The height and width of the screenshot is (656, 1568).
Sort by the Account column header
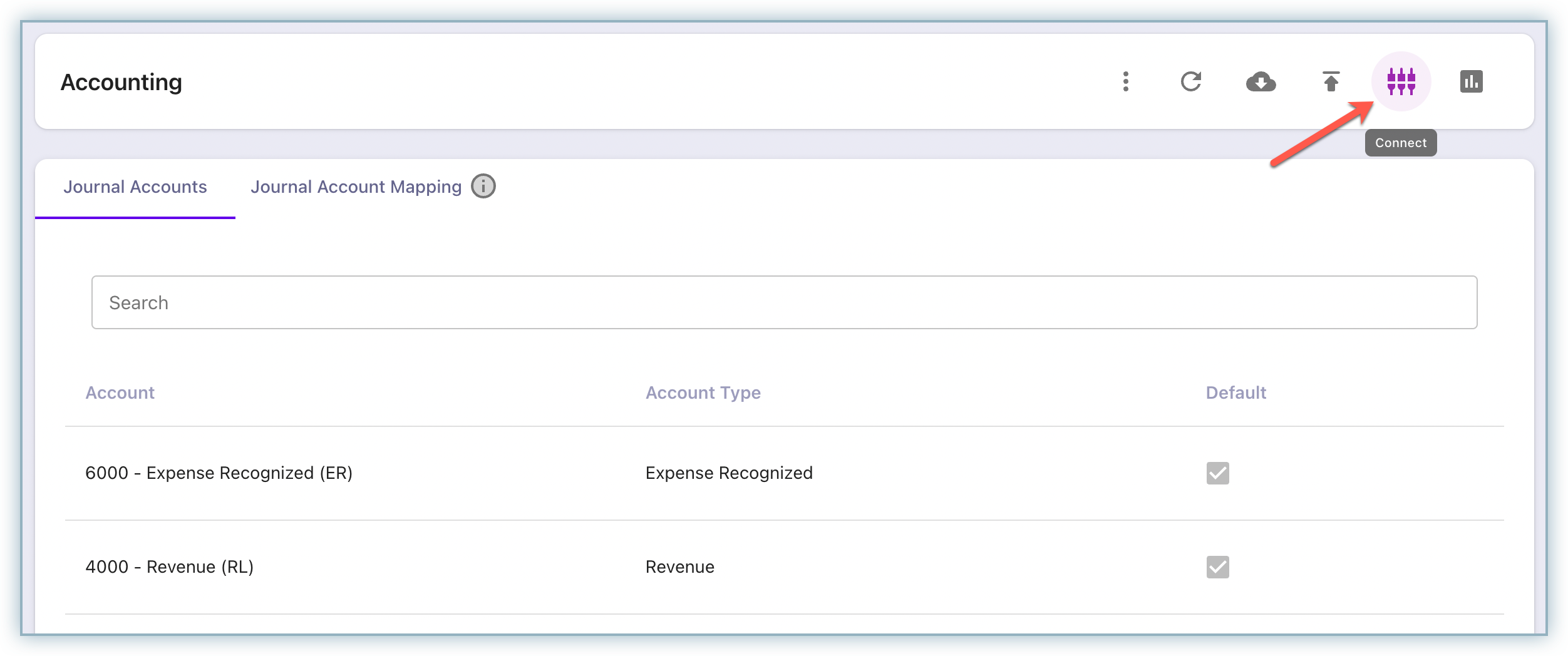tap(120, 392)
